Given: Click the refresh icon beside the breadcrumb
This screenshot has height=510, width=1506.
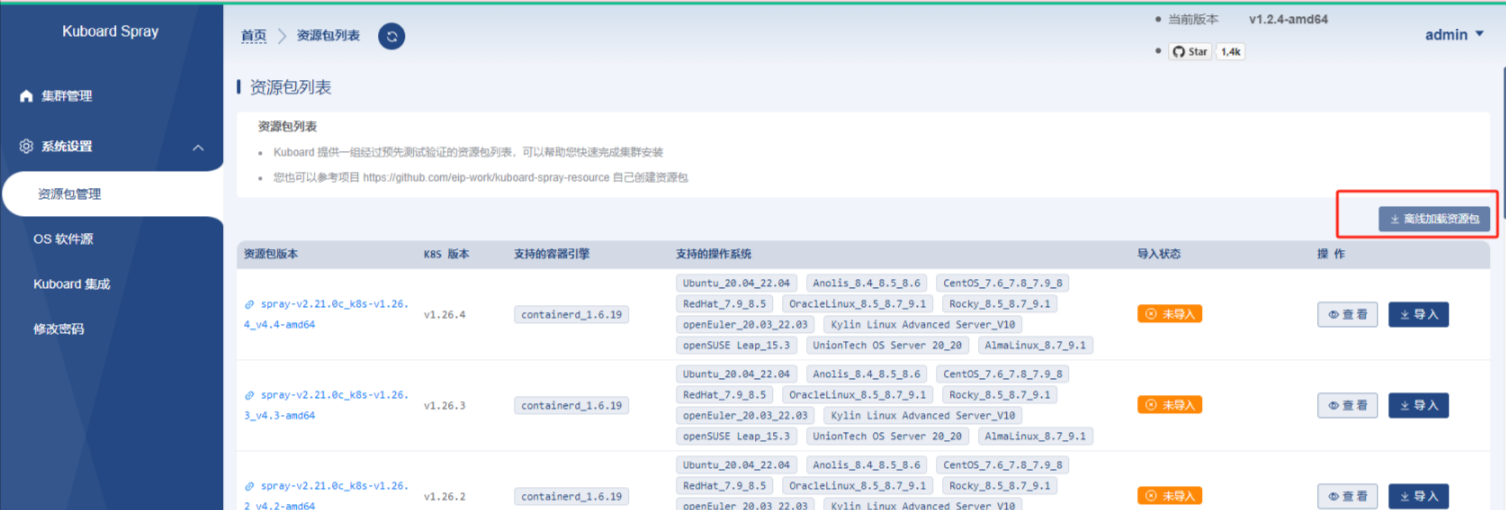Looking at the screenshot, I should point(391,36).
